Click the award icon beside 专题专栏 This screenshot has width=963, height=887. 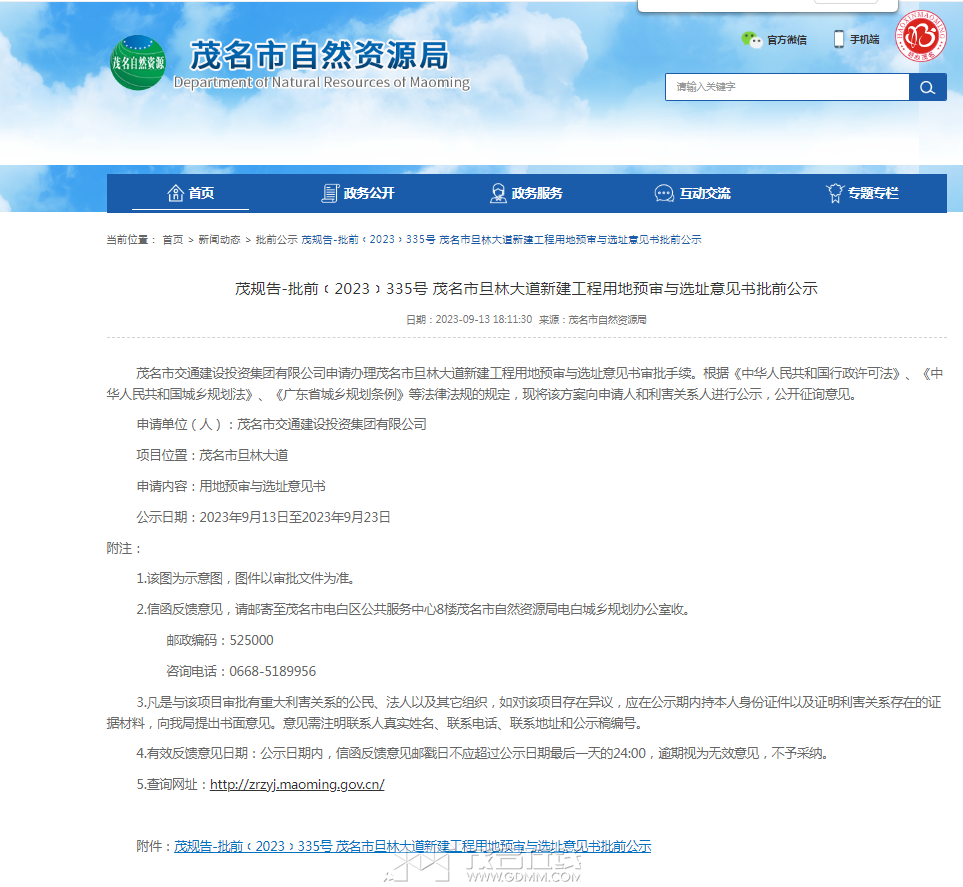(835, 193)
